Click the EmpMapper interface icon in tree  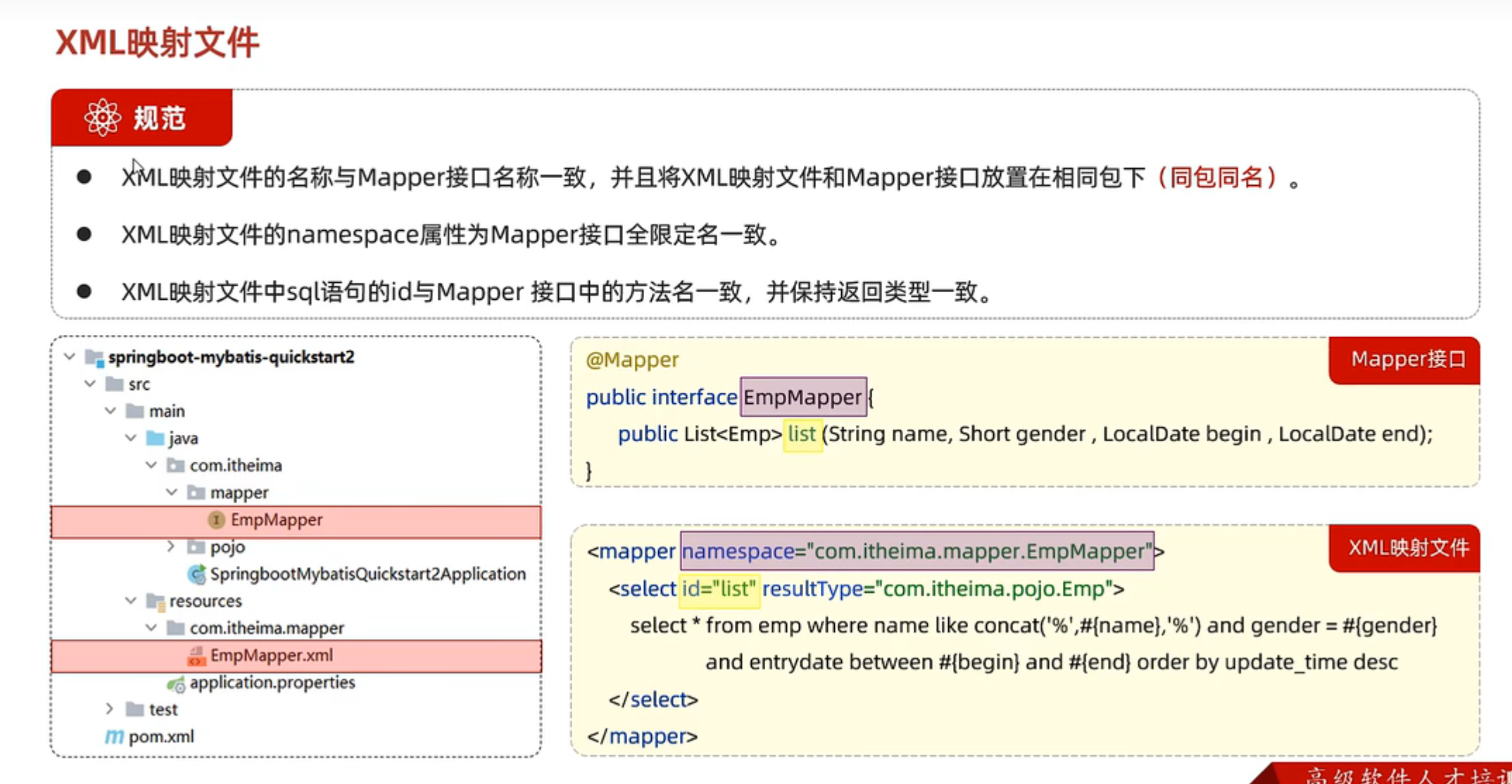tap(216, 519)
